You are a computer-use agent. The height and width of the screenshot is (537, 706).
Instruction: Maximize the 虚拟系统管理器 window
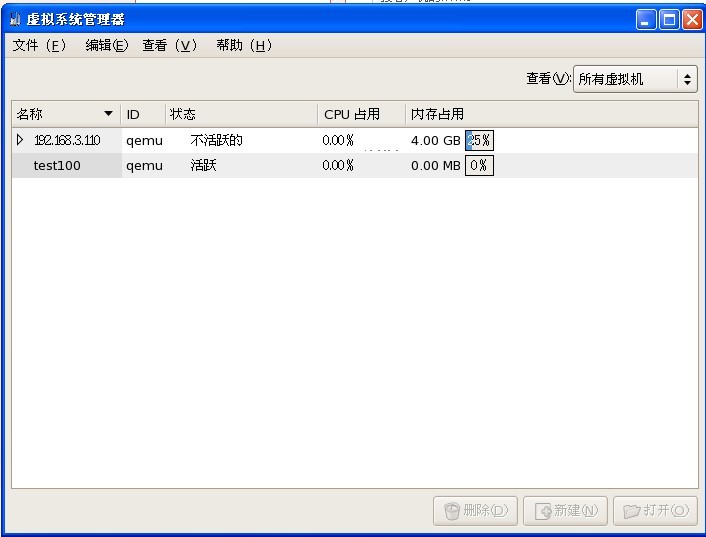669,20
